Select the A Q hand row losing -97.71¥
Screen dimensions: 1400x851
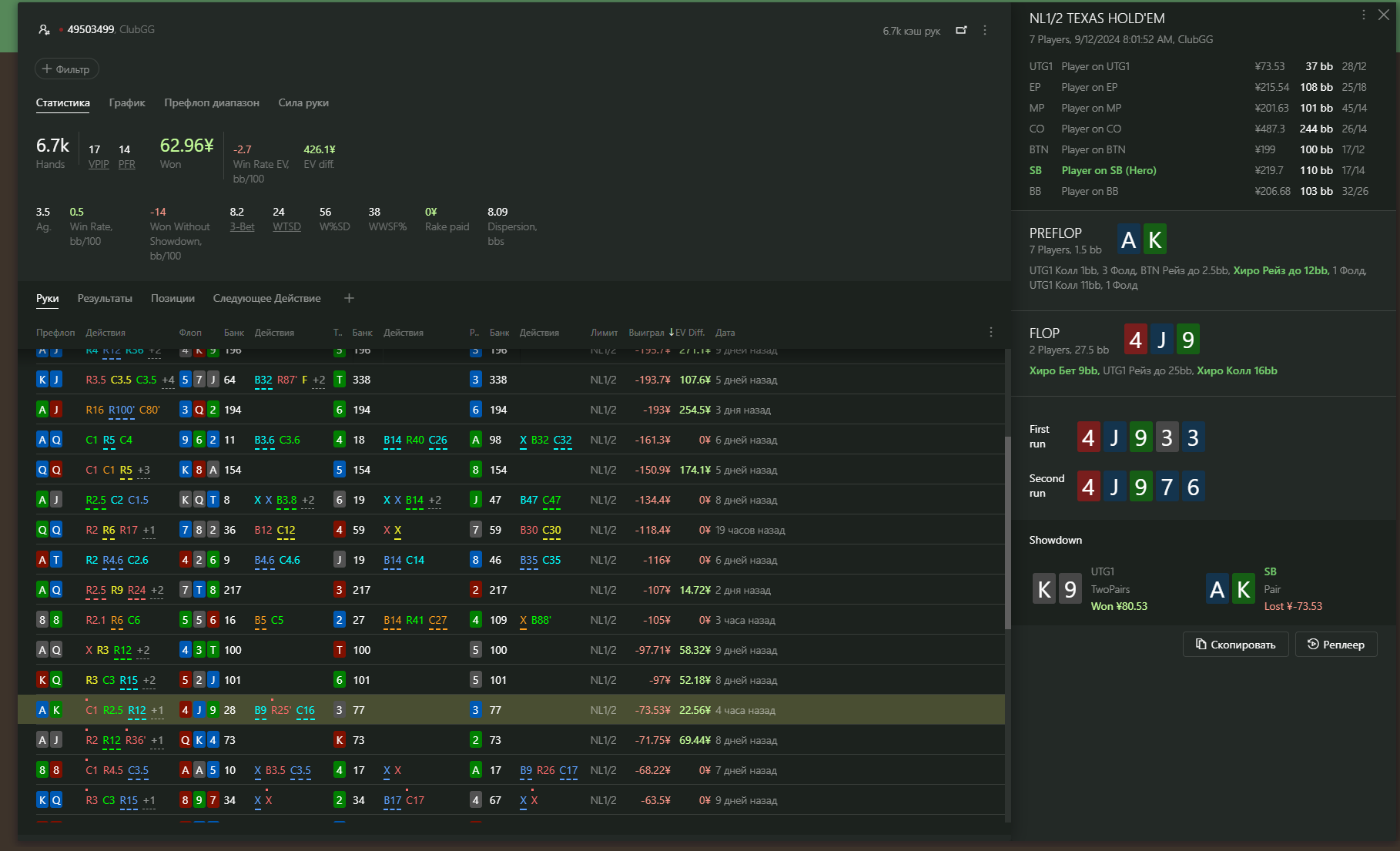[511, 650]
